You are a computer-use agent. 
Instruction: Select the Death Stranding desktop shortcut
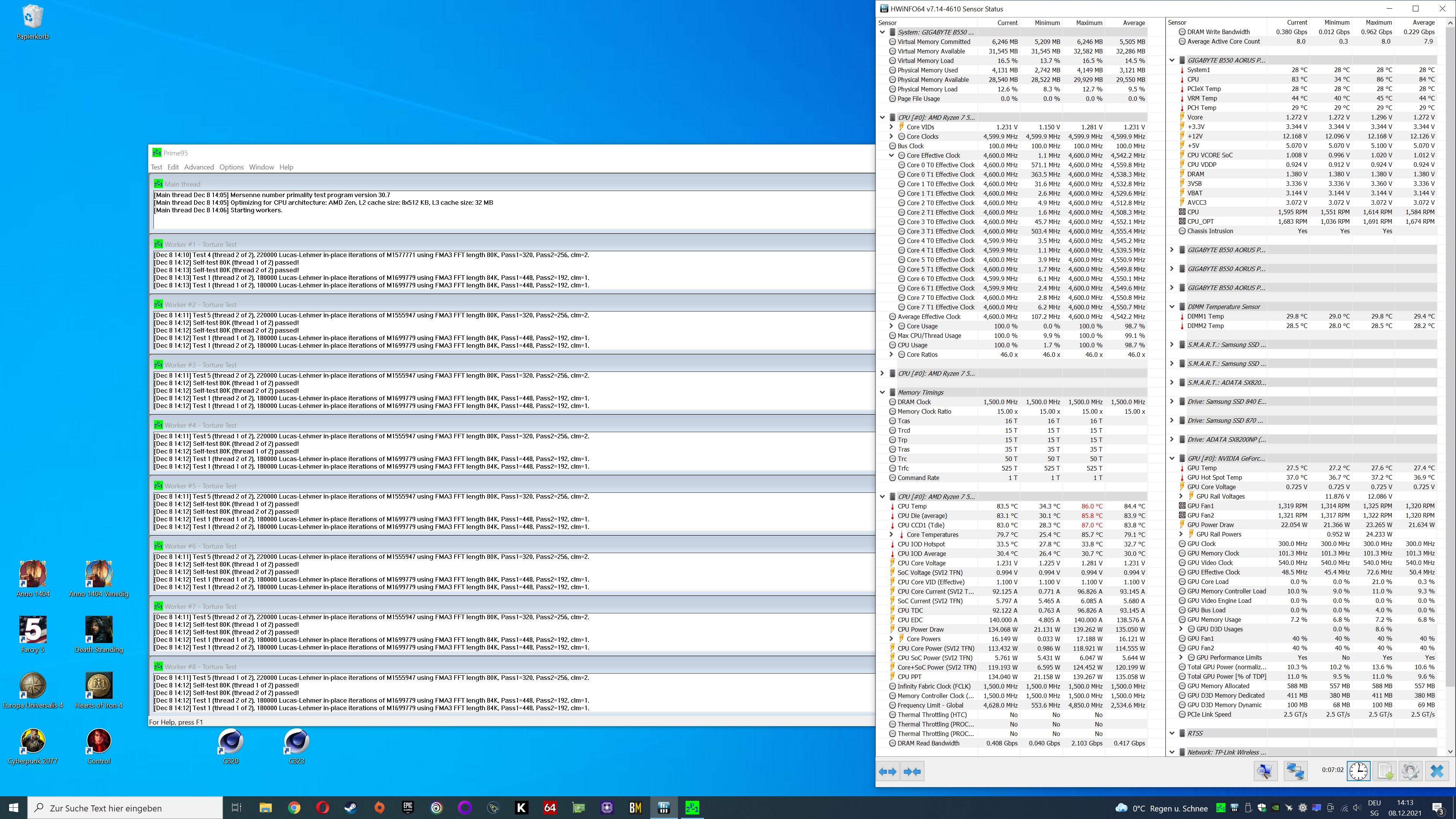click(98, 634)
